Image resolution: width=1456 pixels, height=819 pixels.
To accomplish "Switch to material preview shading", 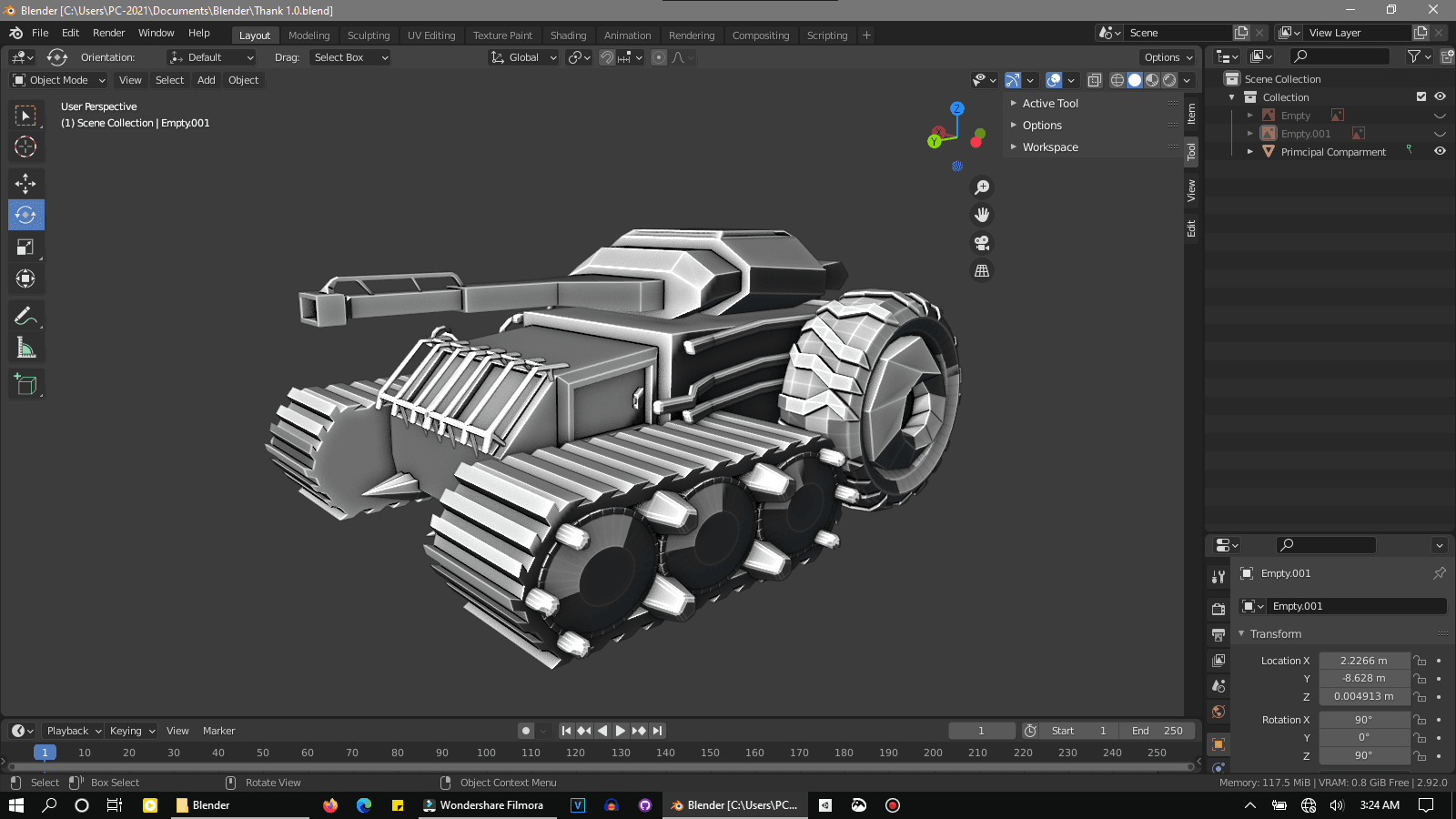I will 1152,80.
